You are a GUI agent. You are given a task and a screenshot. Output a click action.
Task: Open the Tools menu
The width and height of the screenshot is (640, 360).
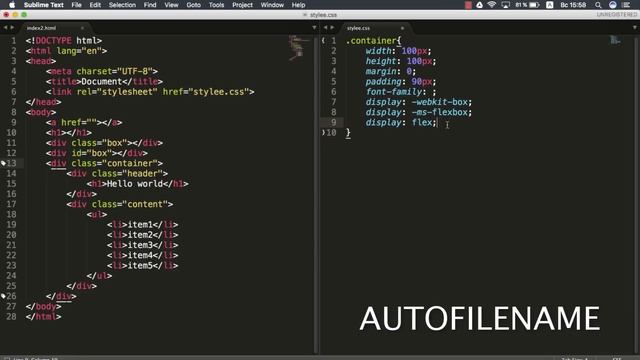216,5
